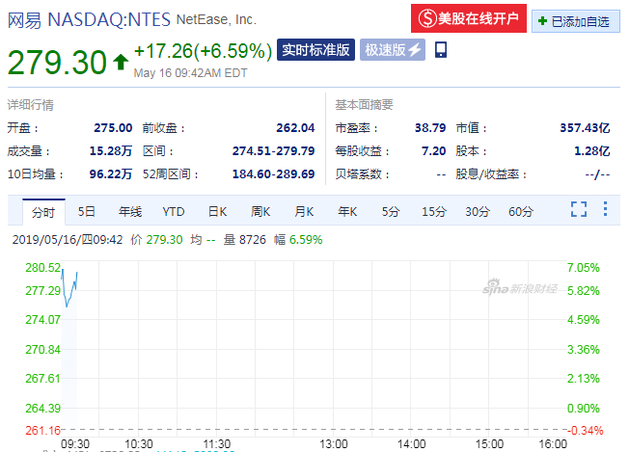Image resolution: width=630 pixels, height=452 pixels.
Task: Click the 详细行情 section heading
Action: coord(31,105)
